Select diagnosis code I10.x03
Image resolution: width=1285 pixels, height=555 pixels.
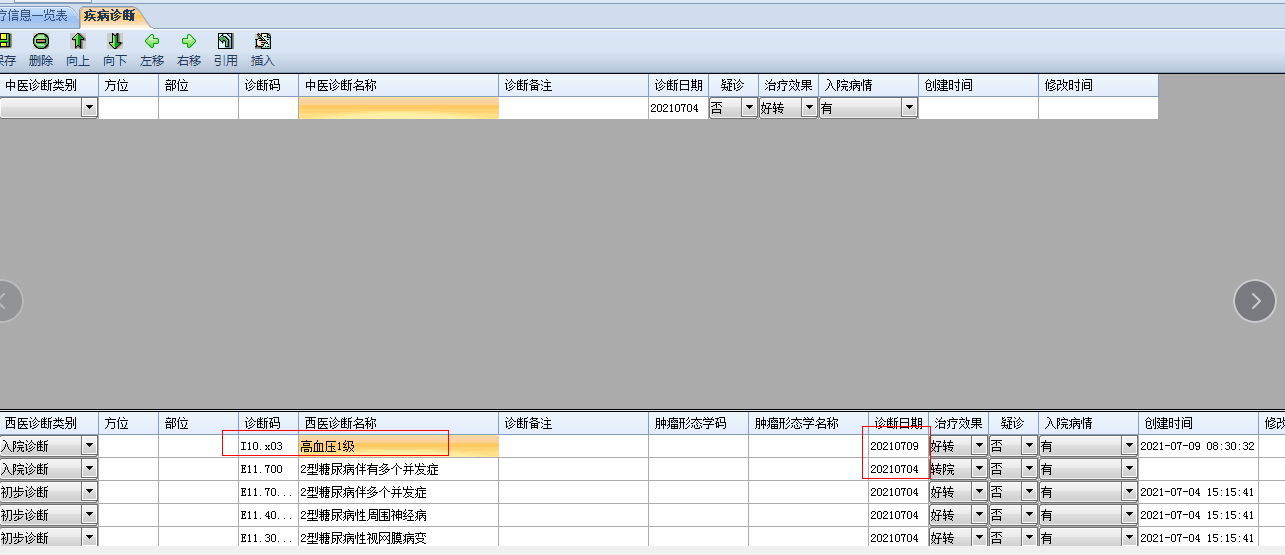(x=262, y=446)
